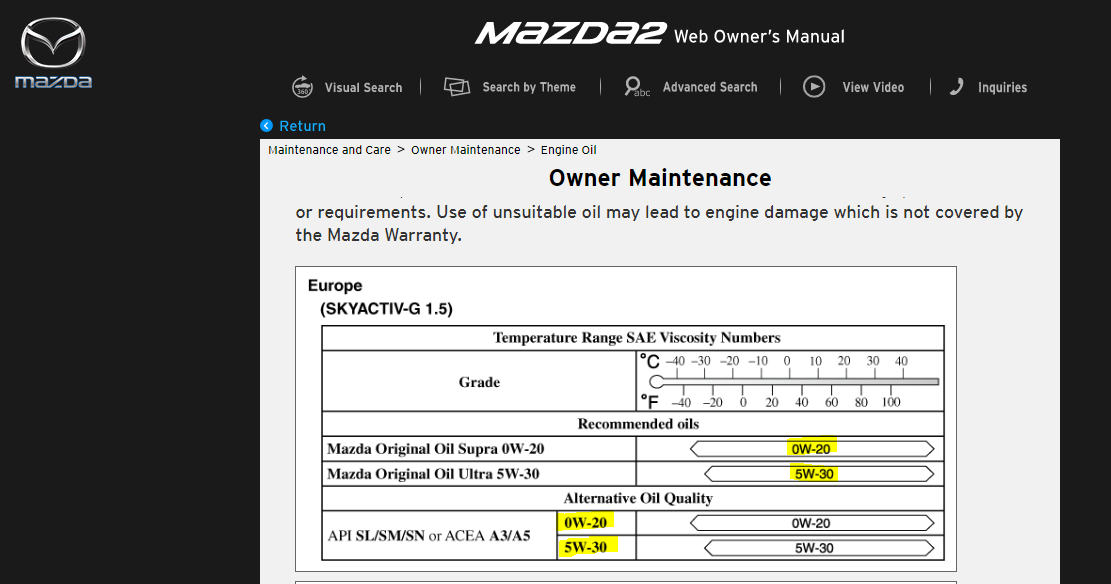1111x584 pixels.
Task: Go to the Inquiries page
Action: click(x=1002, y=88)
